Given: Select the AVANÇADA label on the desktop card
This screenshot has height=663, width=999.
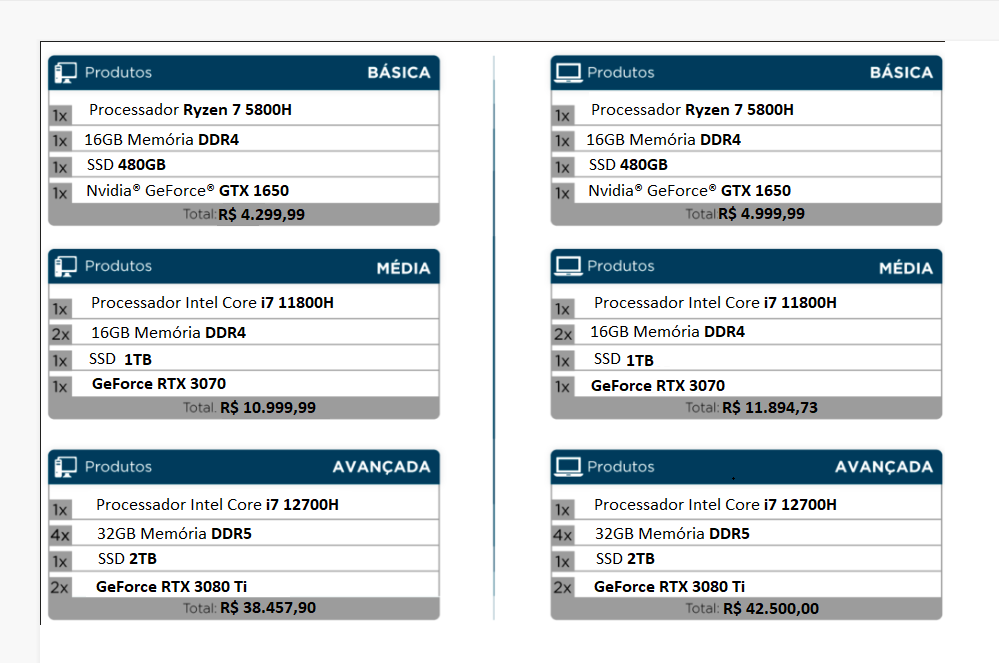Looking at the screenshot, I should [382, 467].
